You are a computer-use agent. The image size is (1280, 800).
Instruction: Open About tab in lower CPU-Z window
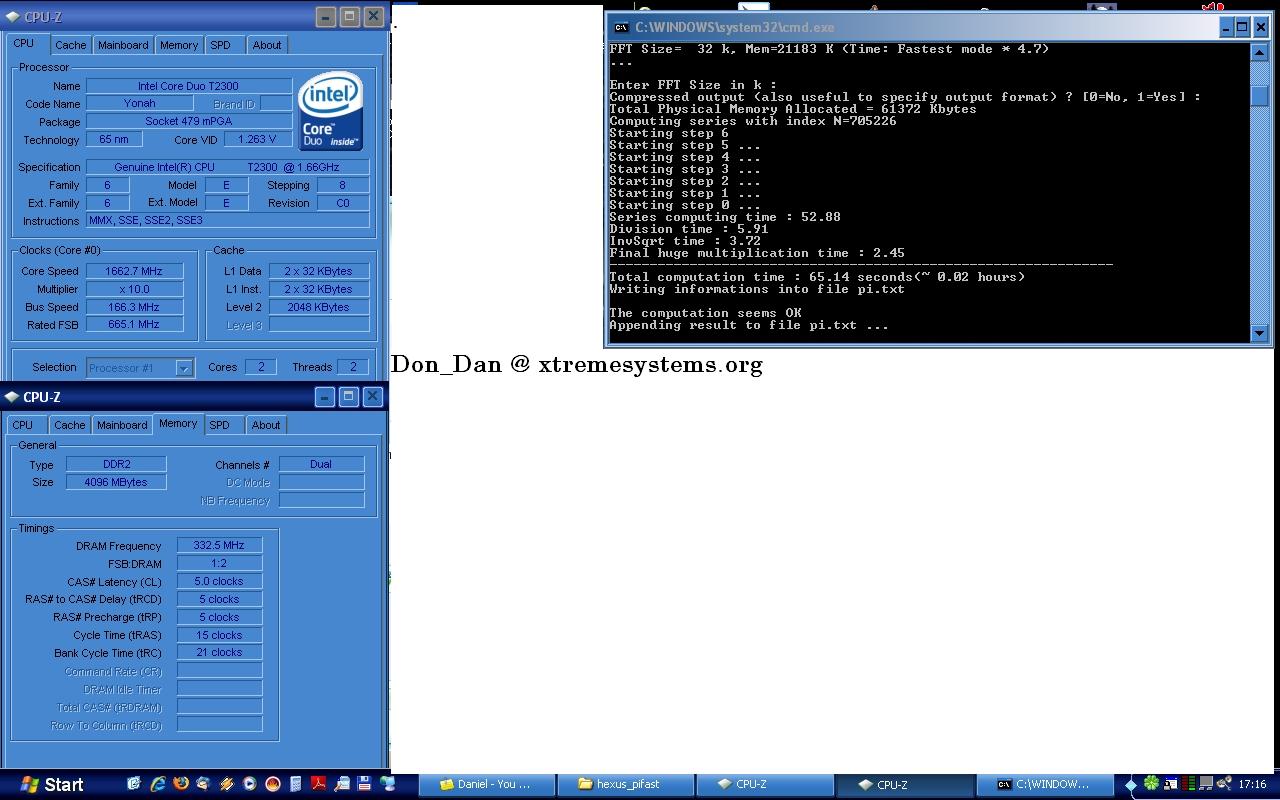click(x=265, y=425)
